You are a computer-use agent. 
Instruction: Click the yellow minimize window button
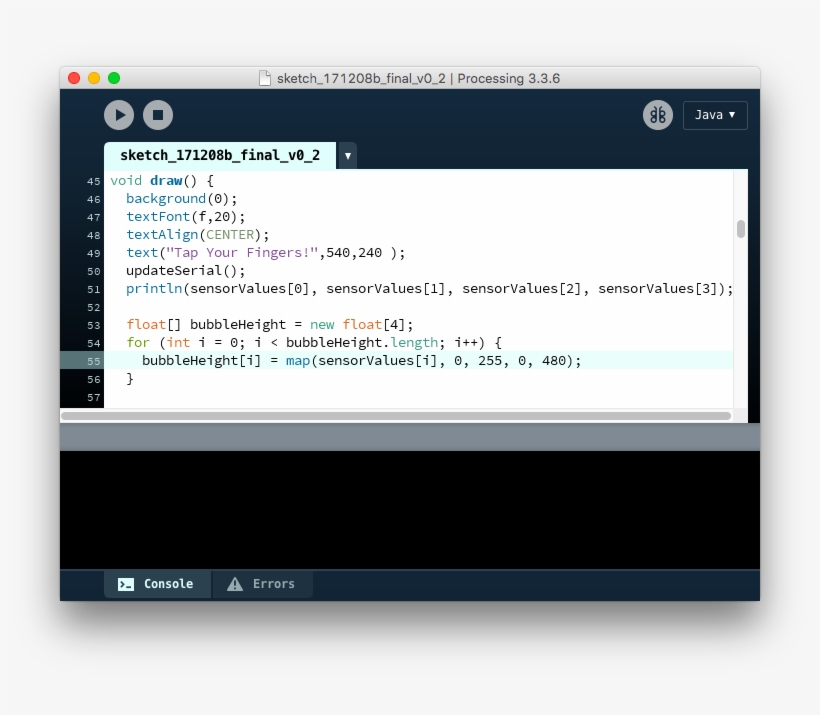(94, 77)
